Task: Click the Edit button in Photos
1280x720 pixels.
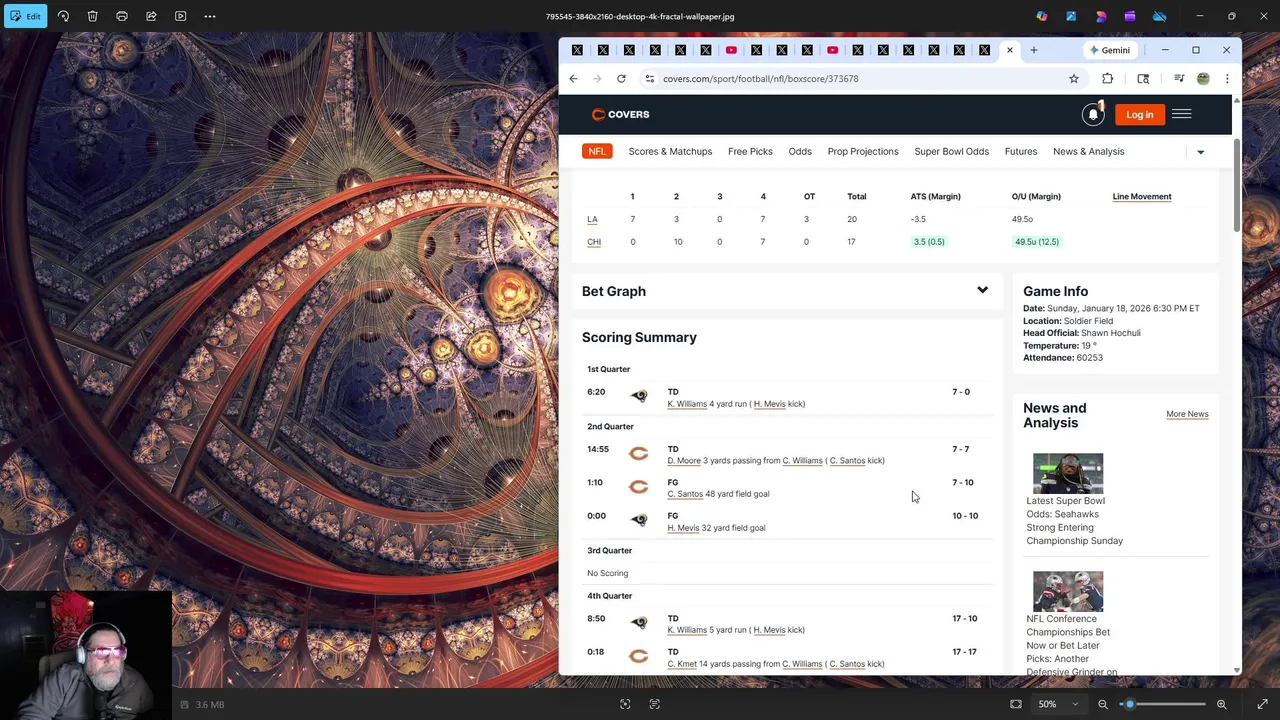Action: click(25, 16)
